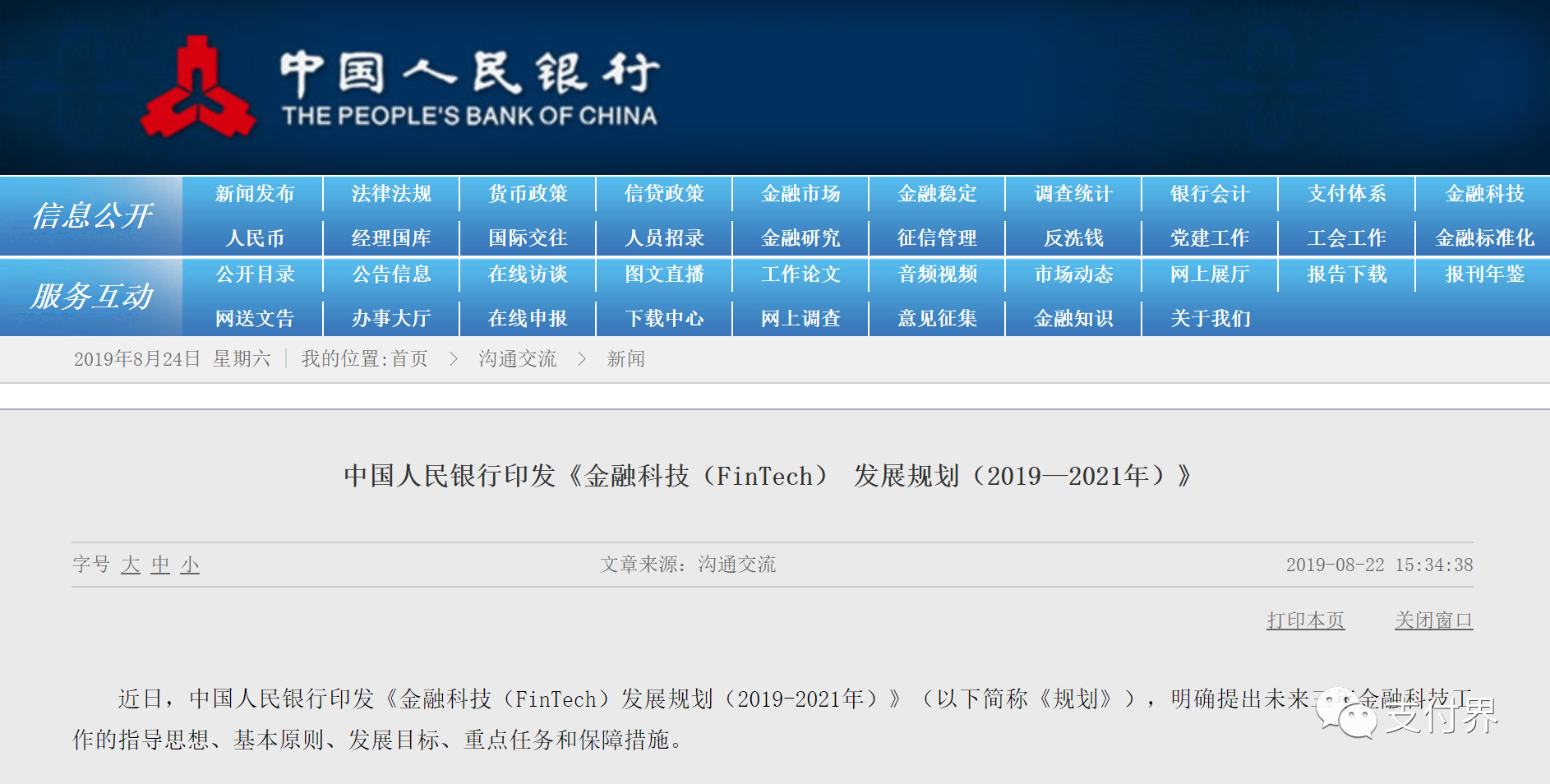
Task: Open 关于我们 page
Action: pos(1210,319)
